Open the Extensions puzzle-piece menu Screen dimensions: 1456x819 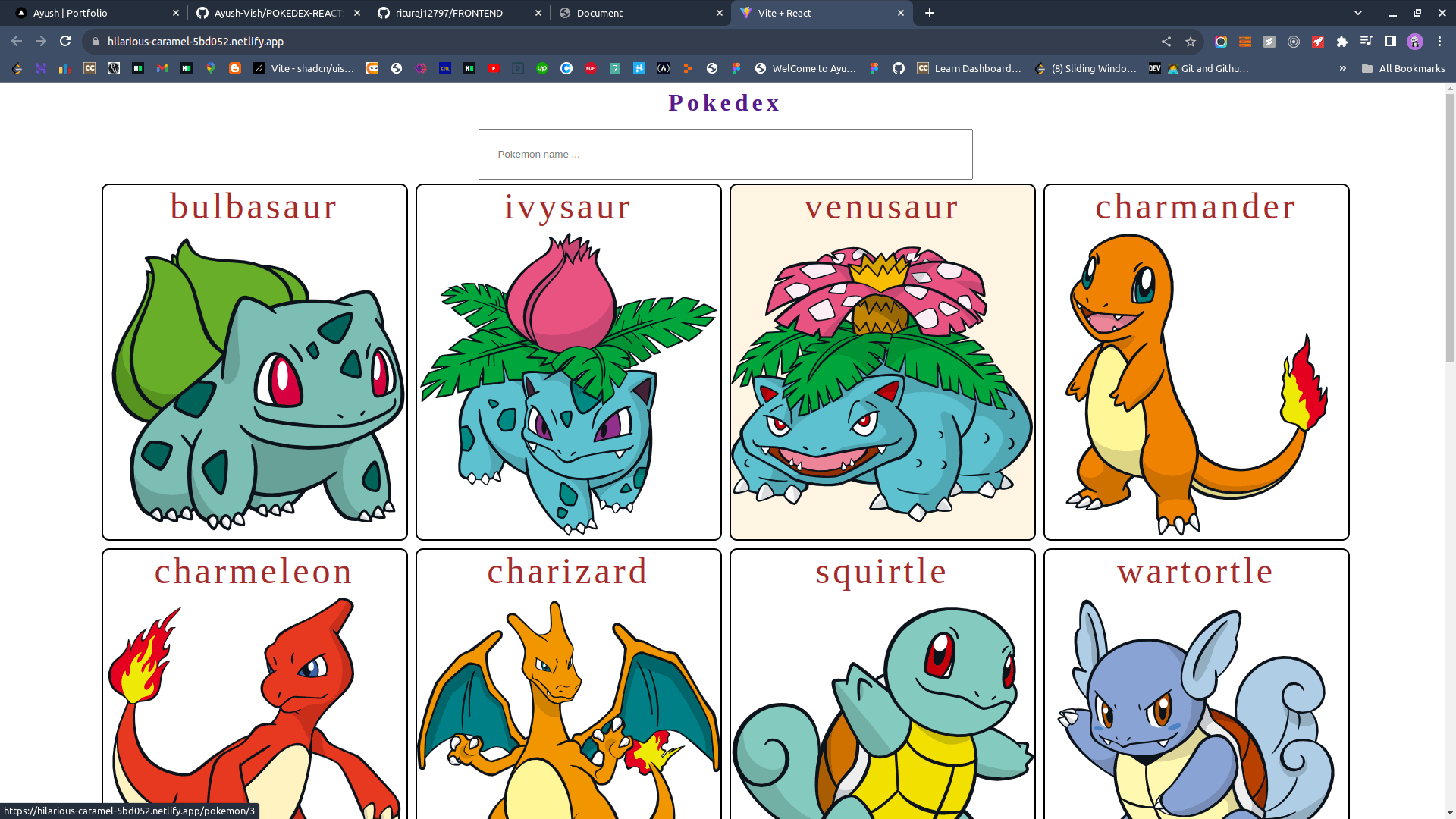click(1342, 42)
